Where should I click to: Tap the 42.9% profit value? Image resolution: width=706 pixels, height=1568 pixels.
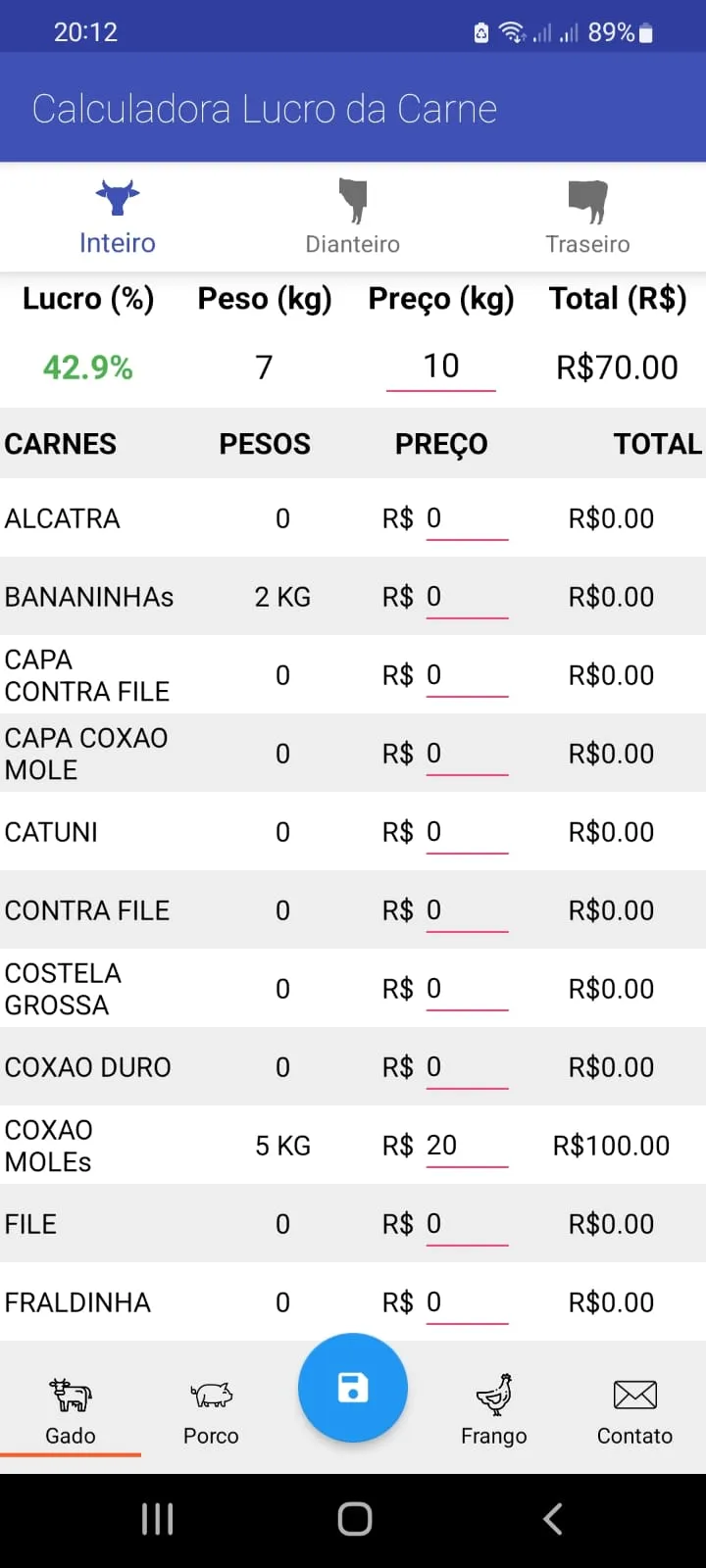pyautogui.click(x=88, y=367)
